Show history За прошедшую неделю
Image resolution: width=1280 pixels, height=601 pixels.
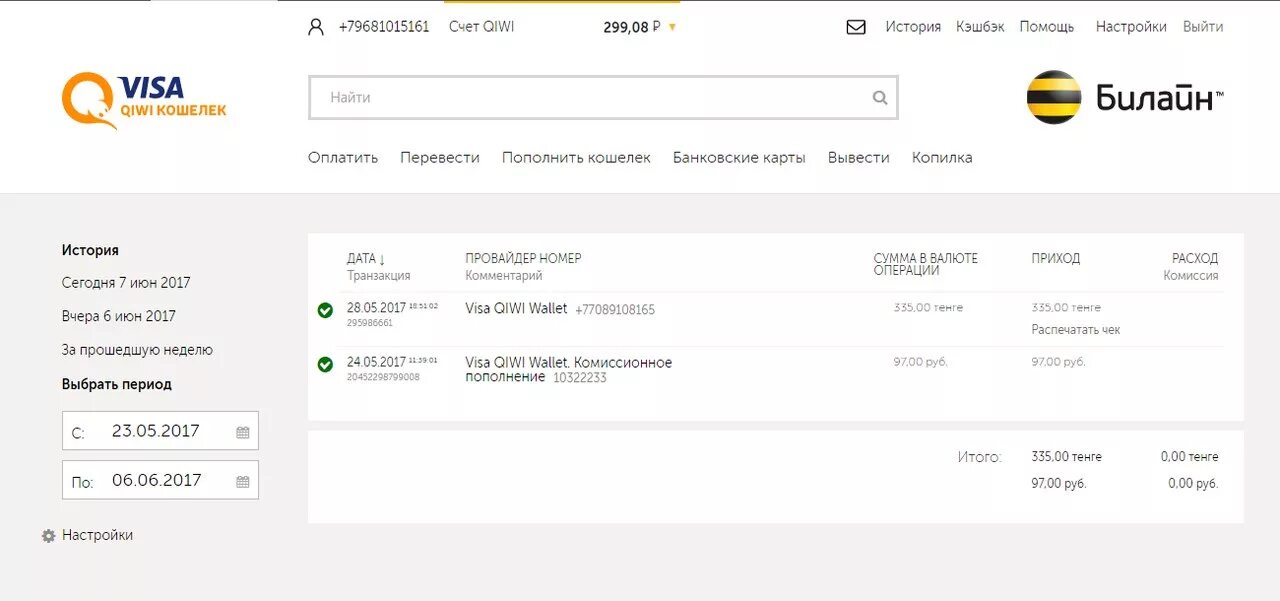137,350
